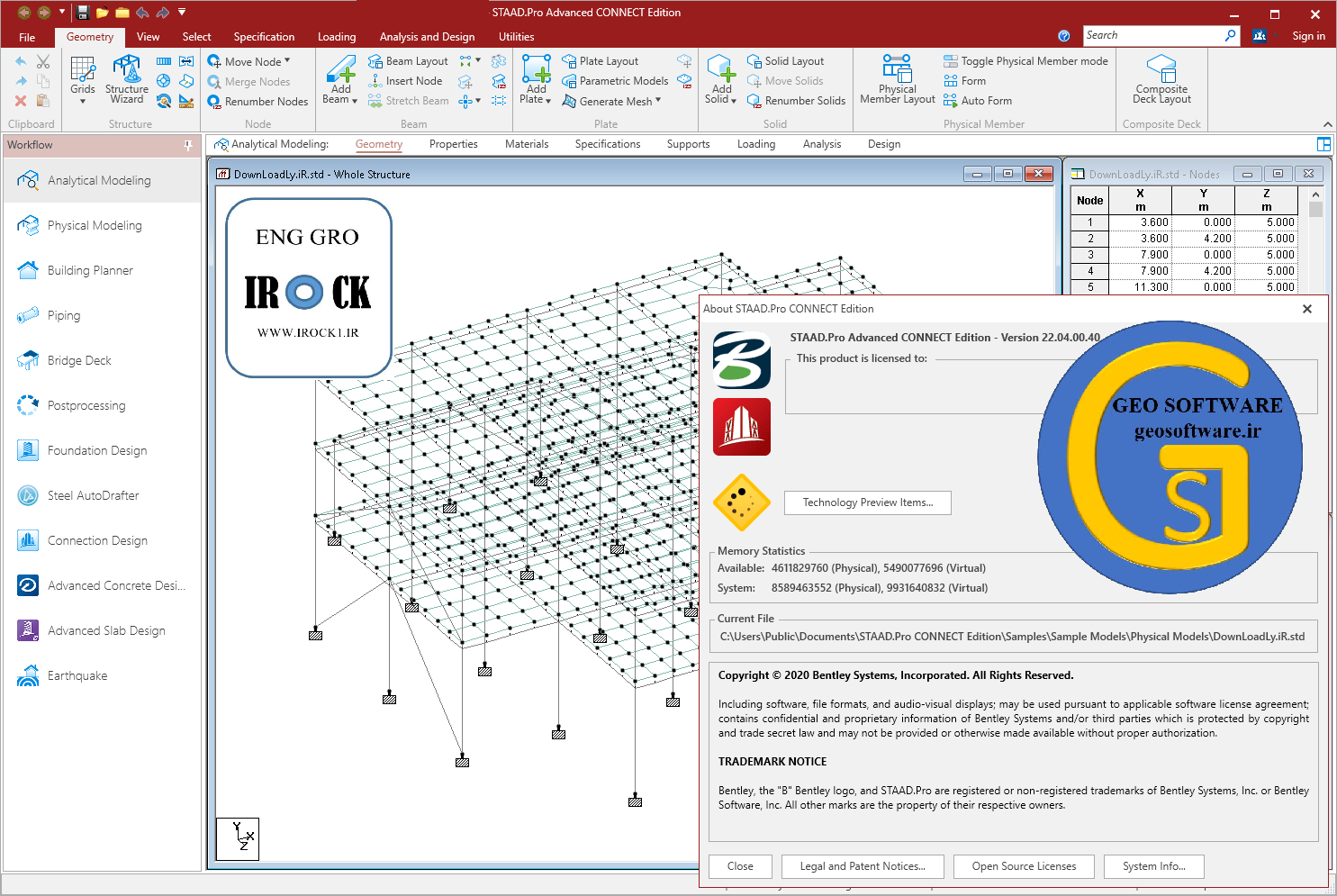Screen dimensions: 1337x896
Task: Pin the Workflow panel
Action: (187, 145)
